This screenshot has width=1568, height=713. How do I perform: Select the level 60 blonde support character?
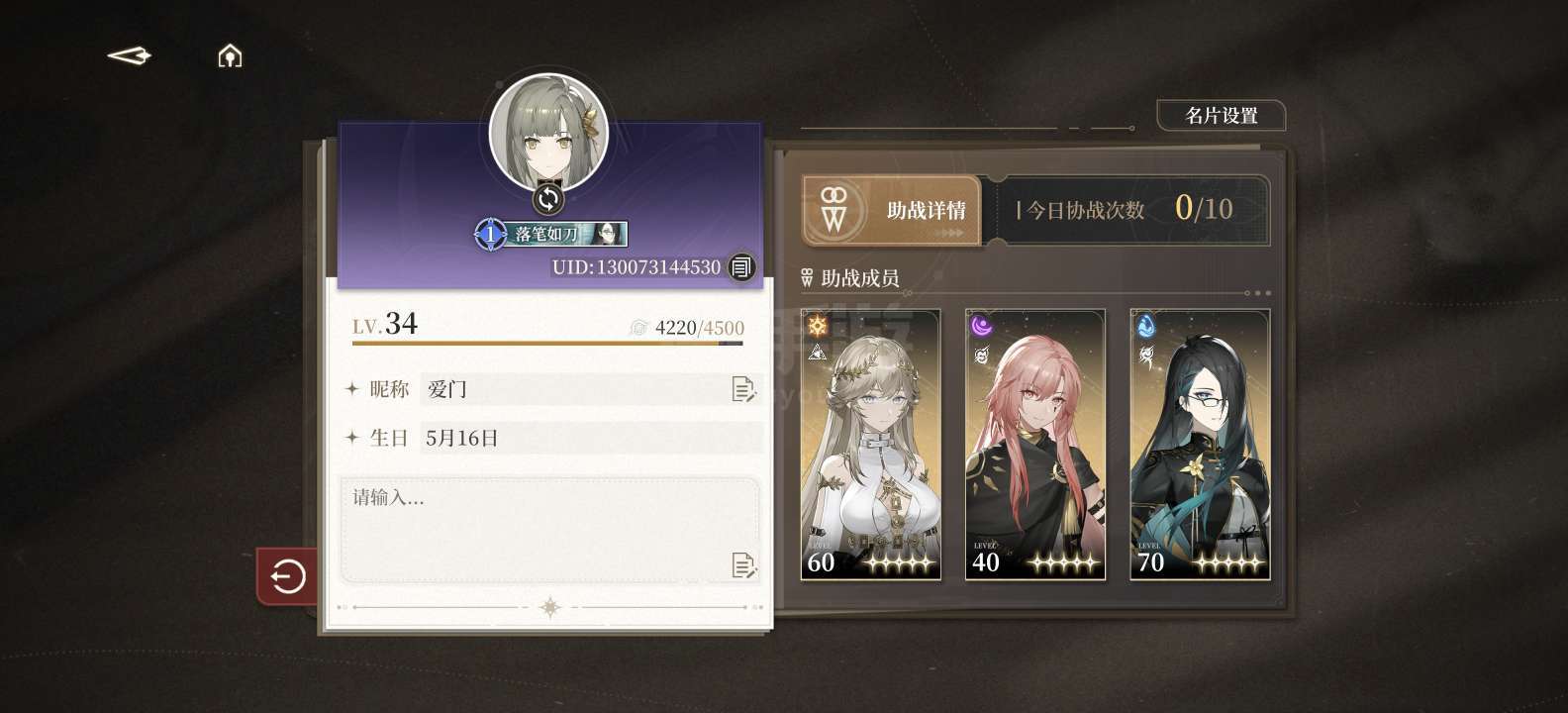(870, 445)
